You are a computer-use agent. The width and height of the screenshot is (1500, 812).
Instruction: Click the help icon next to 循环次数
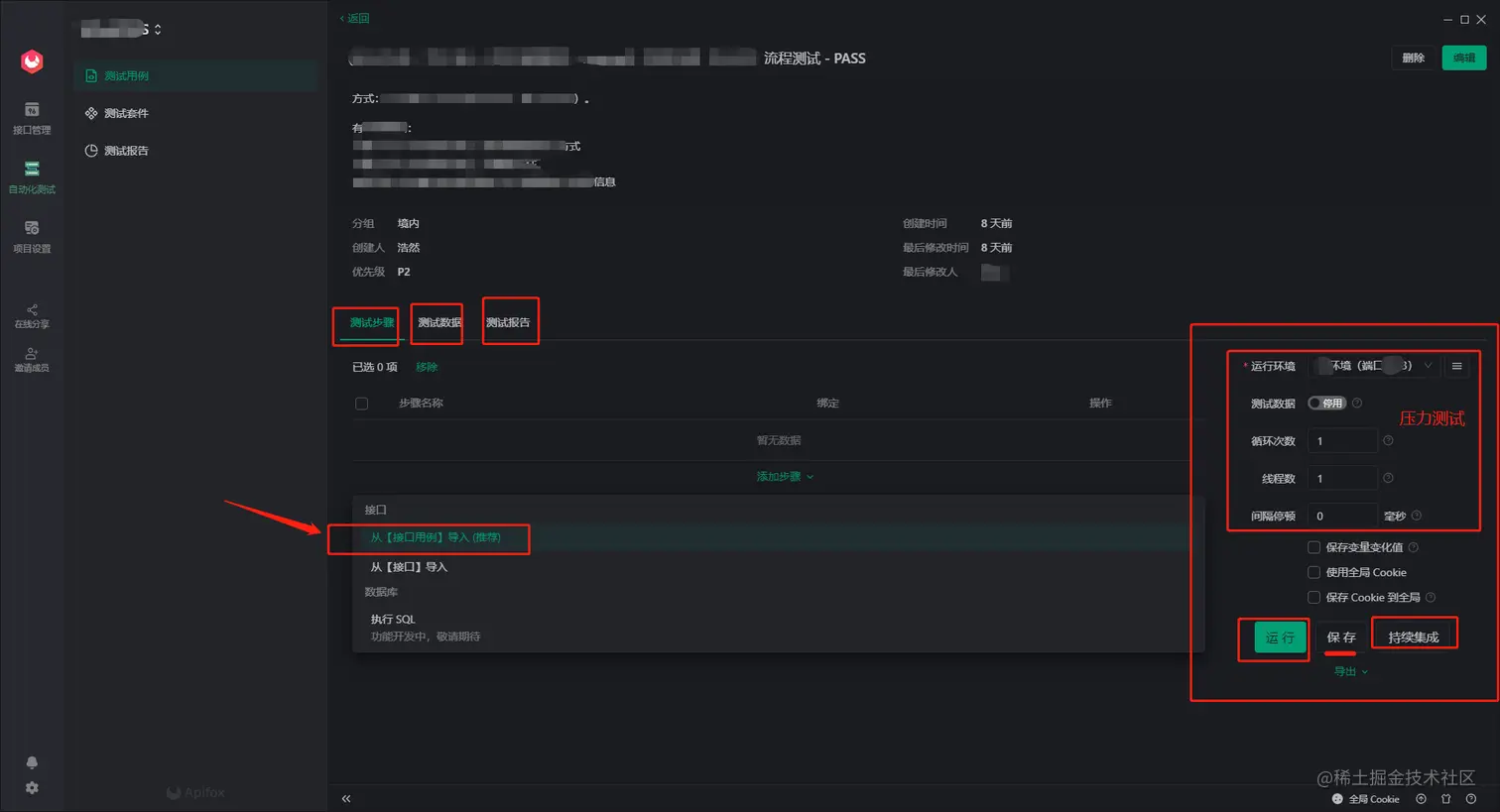1388,440
